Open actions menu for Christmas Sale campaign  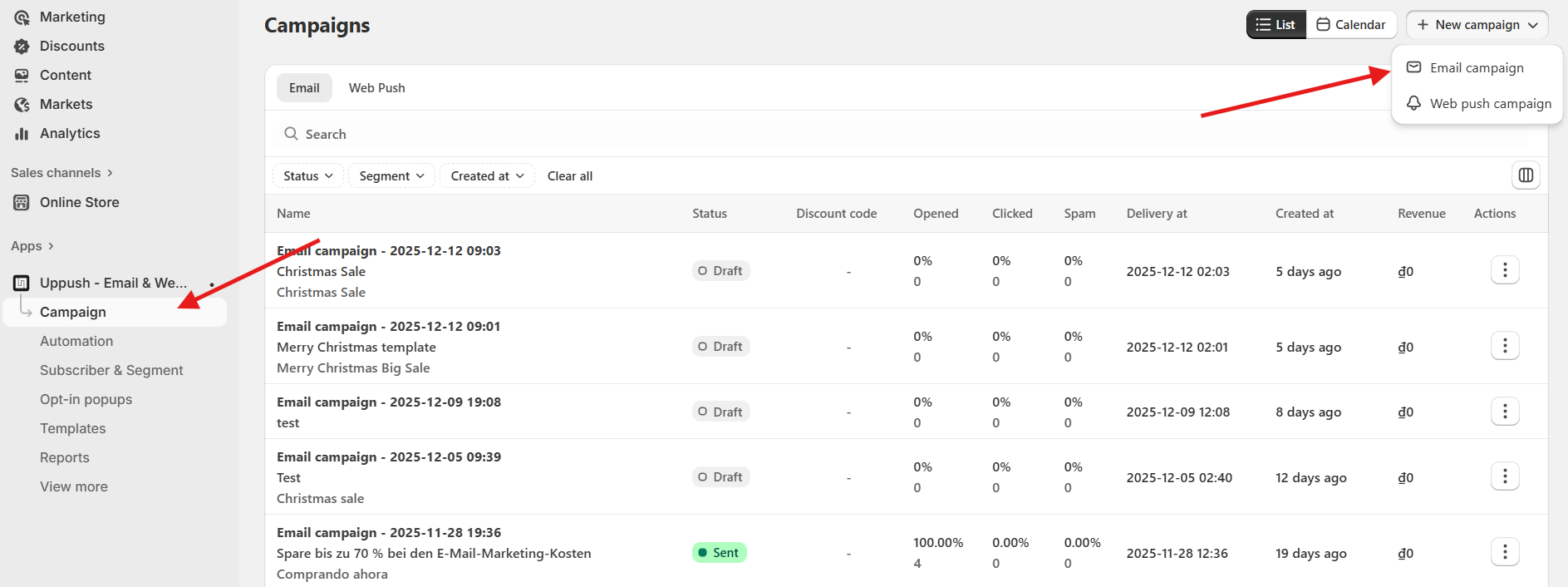click(x=1504, y=270)
